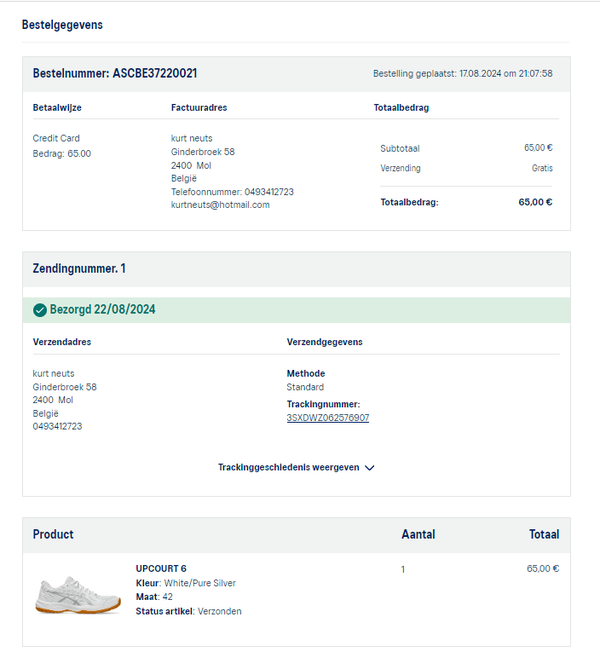Click the Factuuradres column header
The height and width of the screenshot is (669, 600).
(x=201, y=107)
